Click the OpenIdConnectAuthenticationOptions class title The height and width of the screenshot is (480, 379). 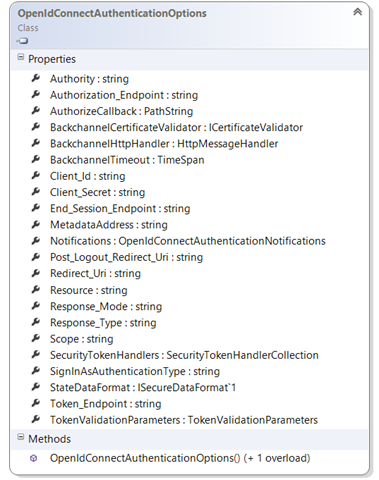[x=112, y=13]
